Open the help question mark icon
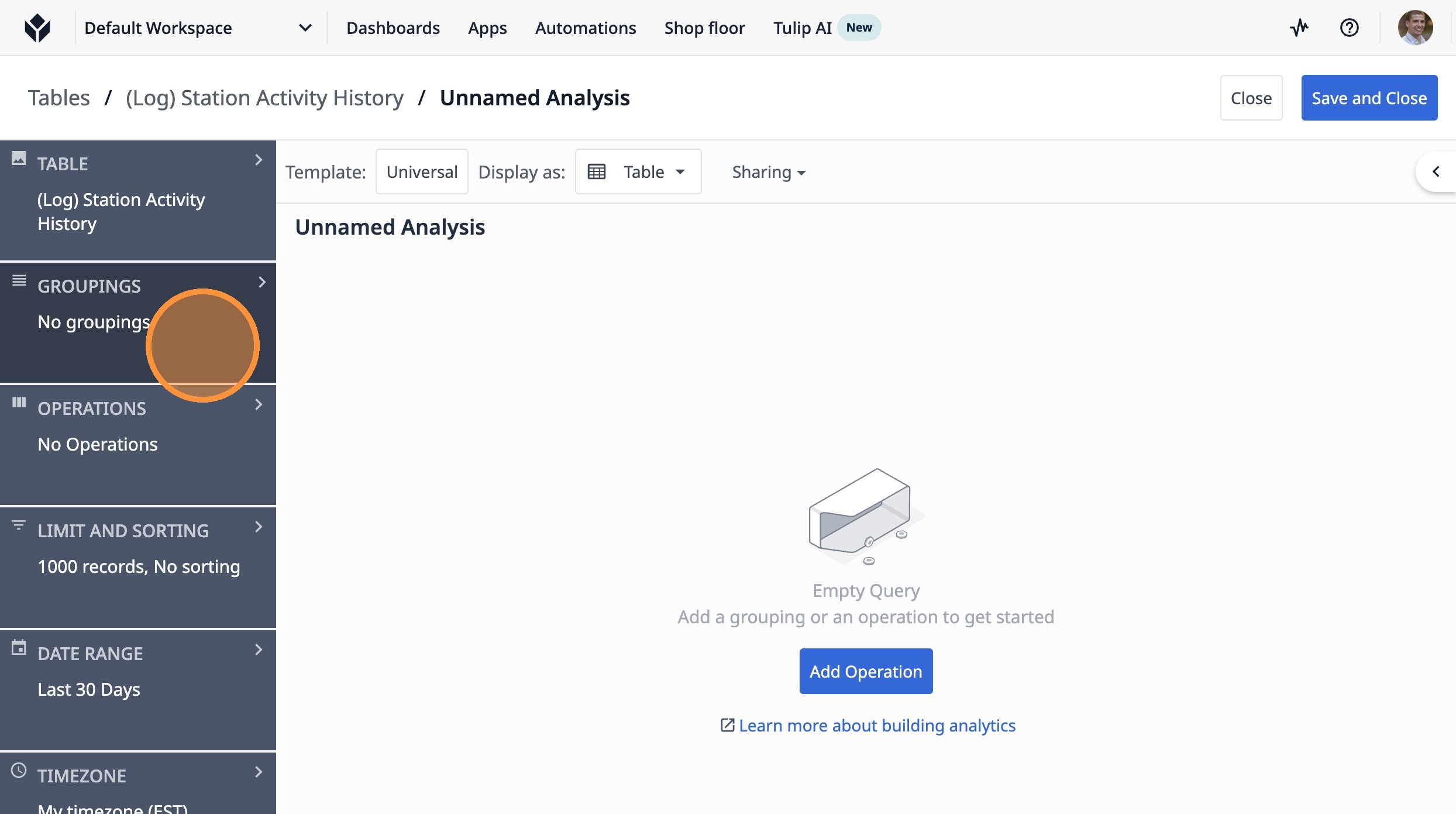1456x814 pixels. [1349, 28]
